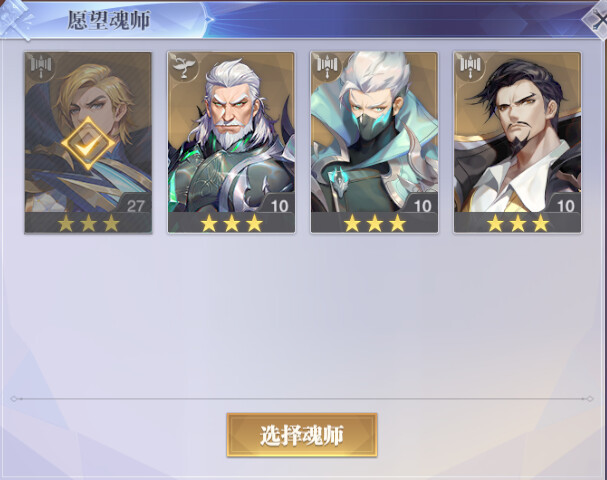Click the class icon on the masked hero card
Image resolution: width=607 pixels, height=480 pixels.
(327, 65)
